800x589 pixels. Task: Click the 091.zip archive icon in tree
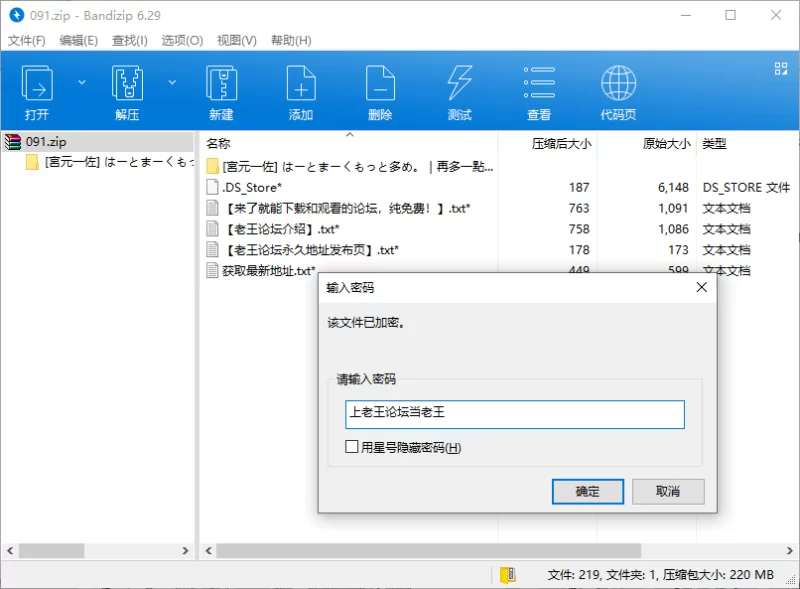(x=13, y=142)
